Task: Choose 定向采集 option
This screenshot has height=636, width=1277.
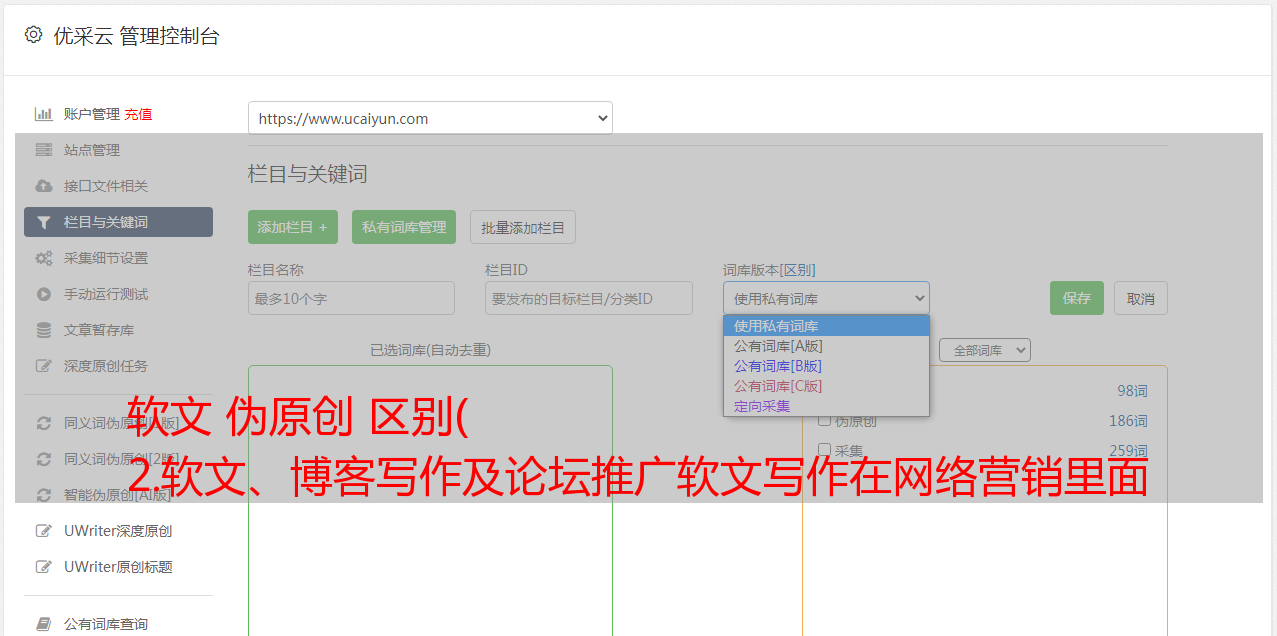Action: [826, 406]
